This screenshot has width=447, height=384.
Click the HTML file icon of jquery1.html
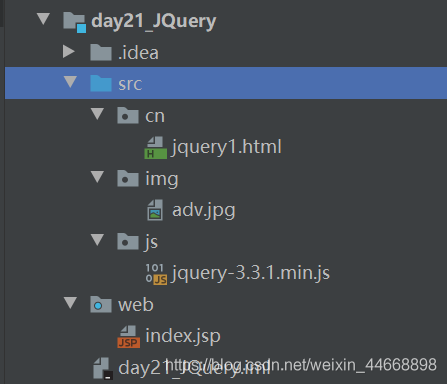[155, 147]
